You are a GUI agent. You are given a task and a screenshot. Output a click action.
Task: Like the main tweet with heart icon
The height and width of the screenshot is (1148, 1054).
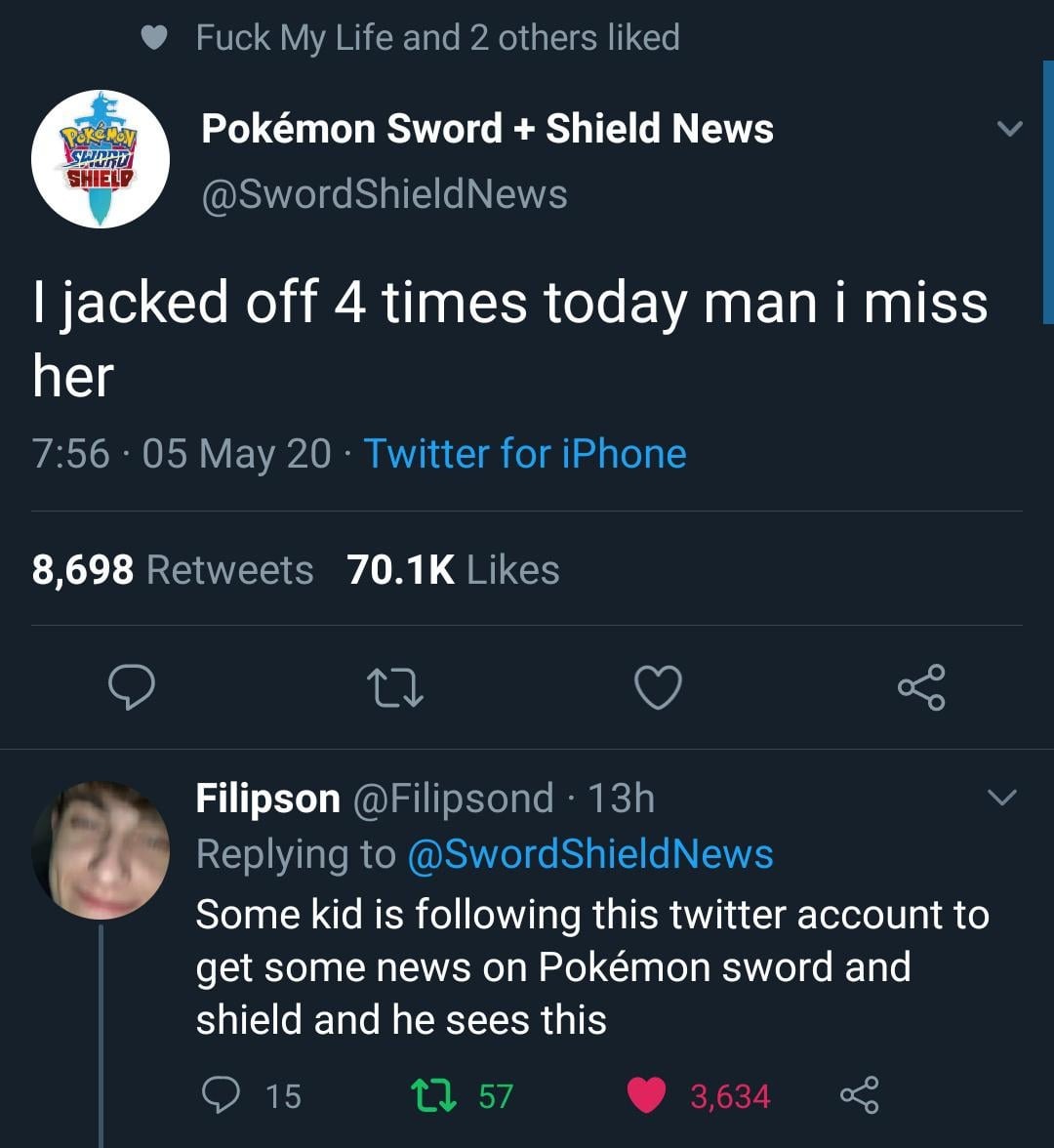(658, 688)
